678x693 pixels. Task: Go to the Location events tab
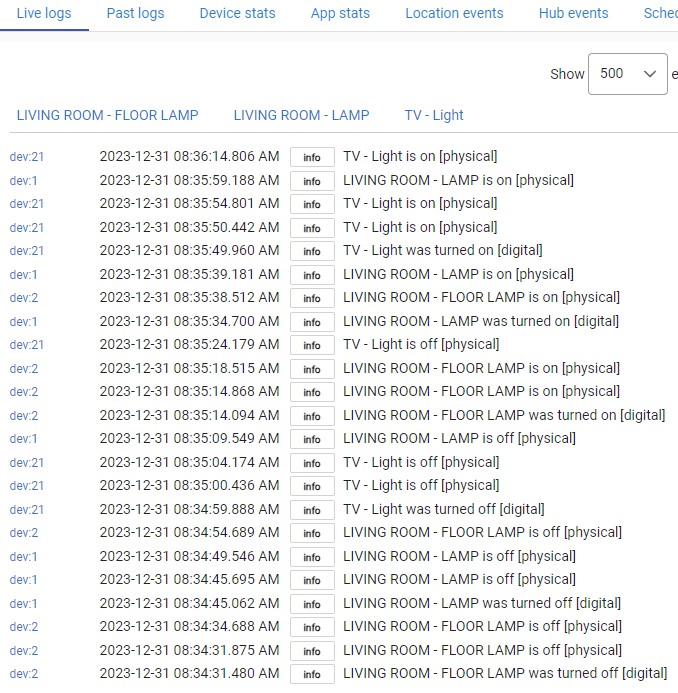(x=454, y=13)
